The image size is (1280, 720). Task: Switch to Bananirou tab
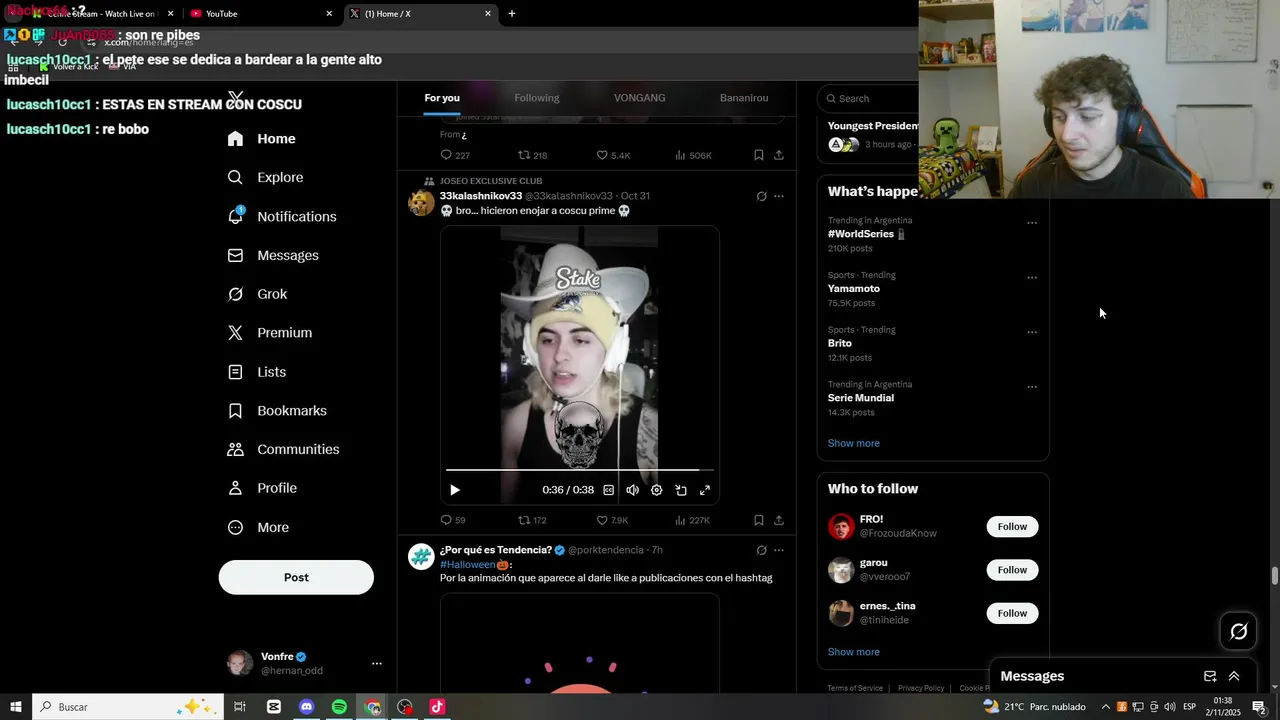click(x=744, y=98)
